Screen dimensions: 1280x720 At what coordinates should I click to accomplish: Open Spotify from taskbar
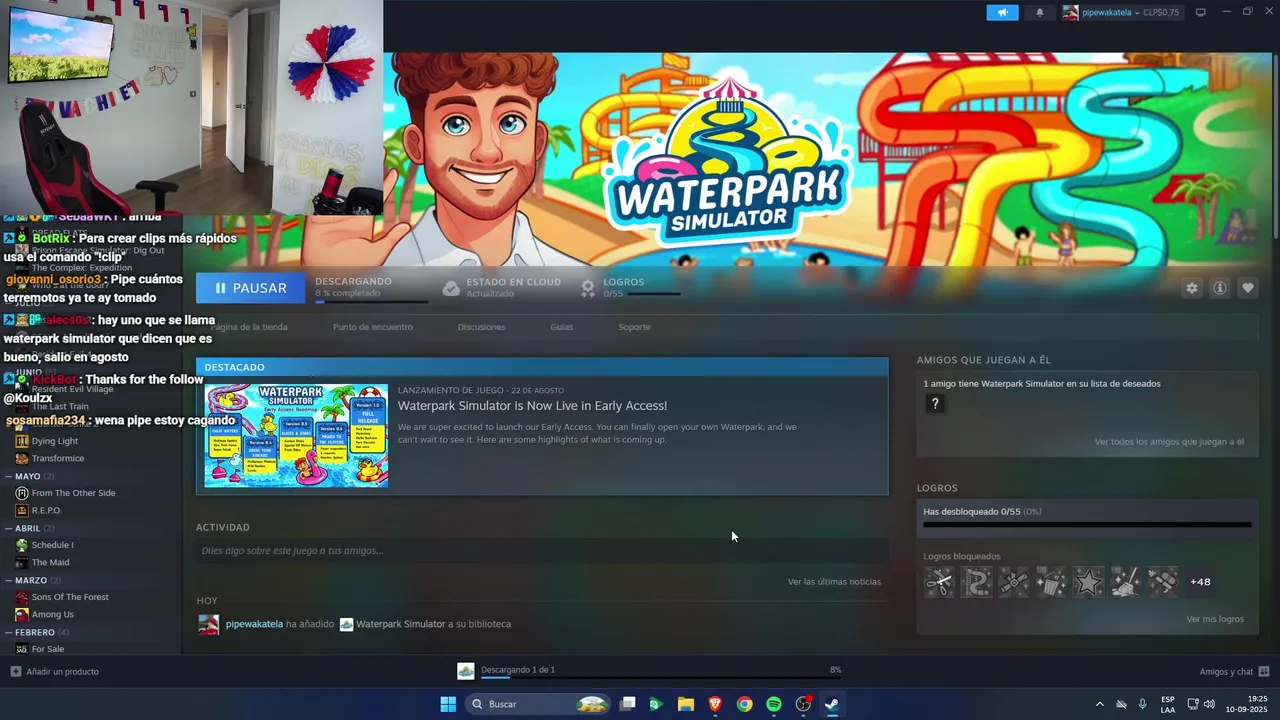[774, 704]
